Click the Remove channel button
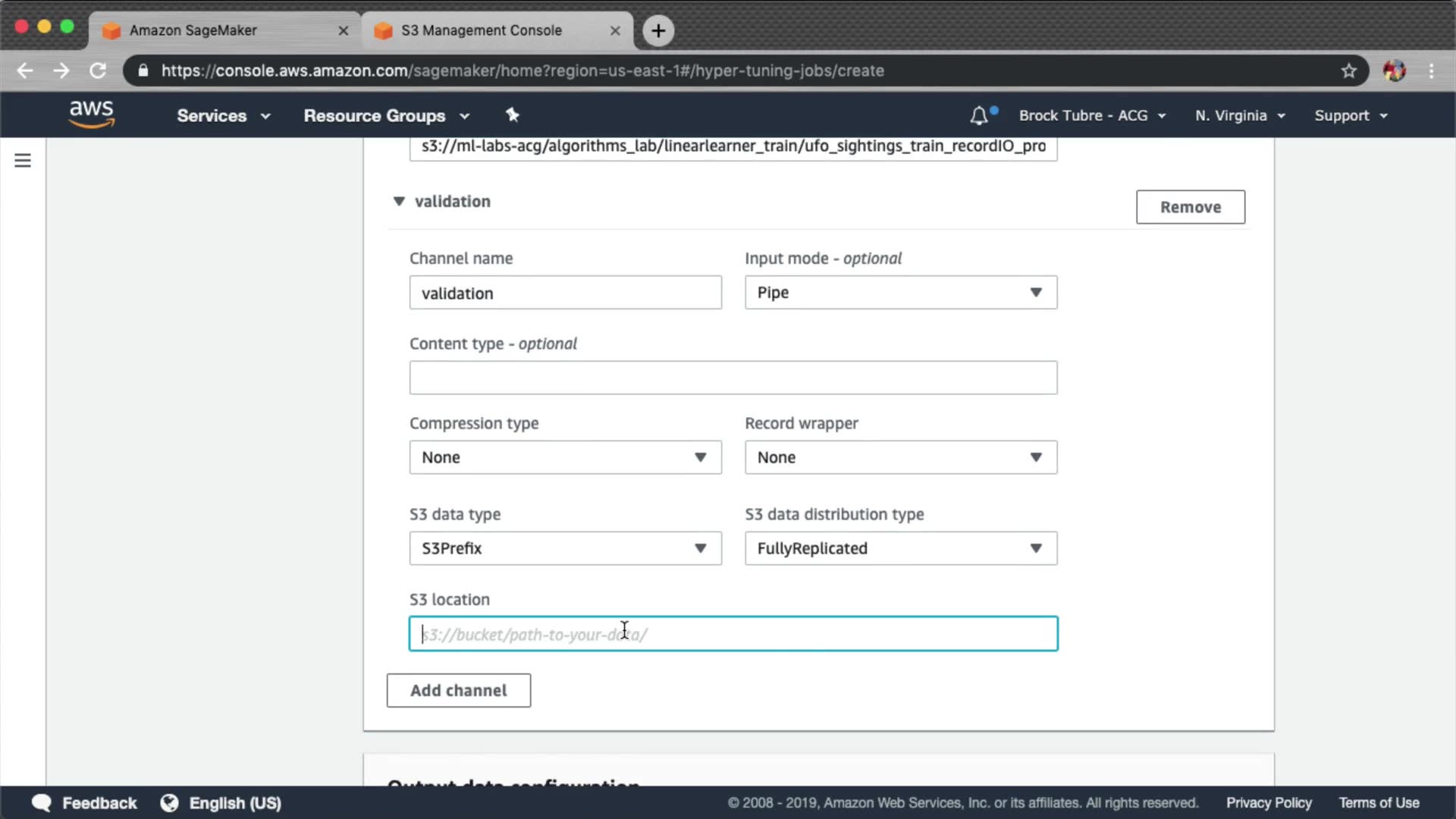The height and width of the screenshot is (819, 1456). (x=1190, y=207)
